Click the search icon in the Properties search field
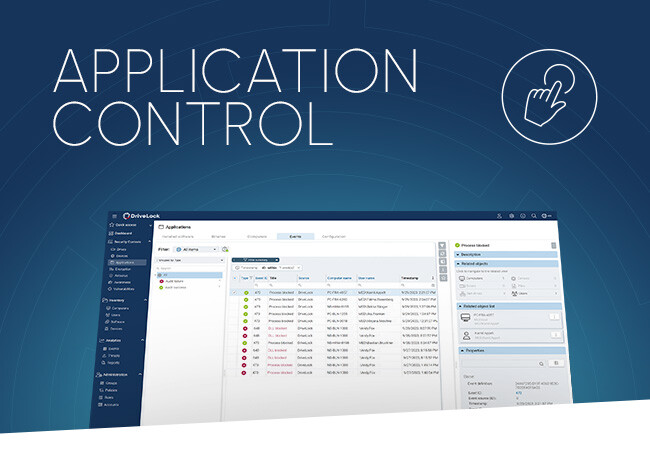This screenshot has width=650, height=450. 541,363
